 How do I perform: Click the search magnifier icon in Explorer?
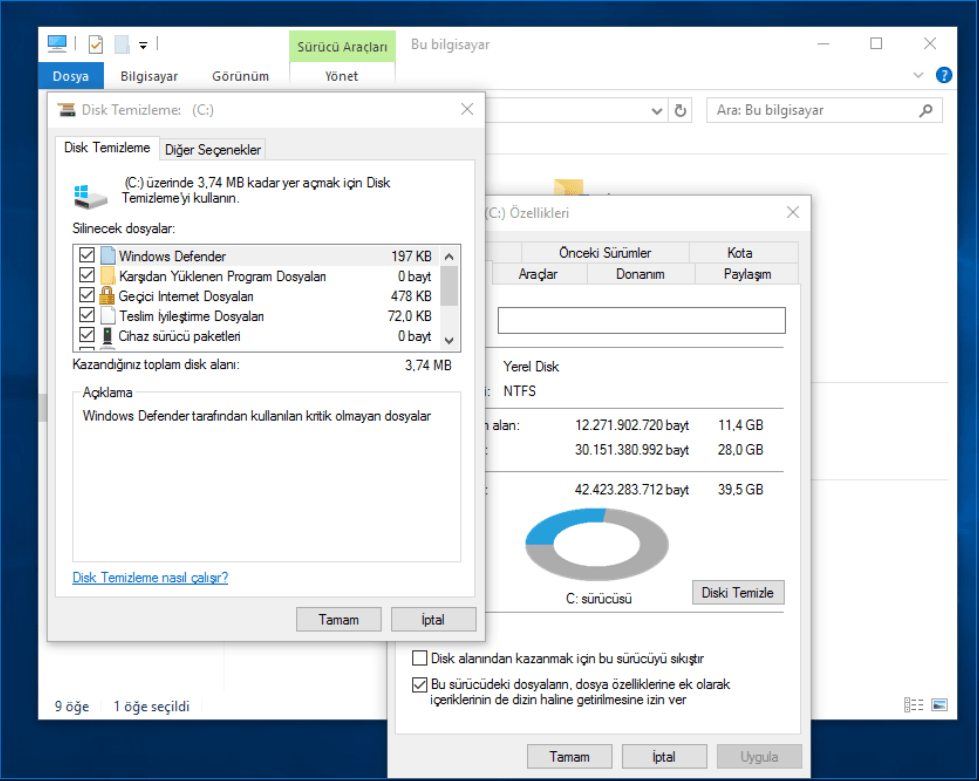pos(926,111)
